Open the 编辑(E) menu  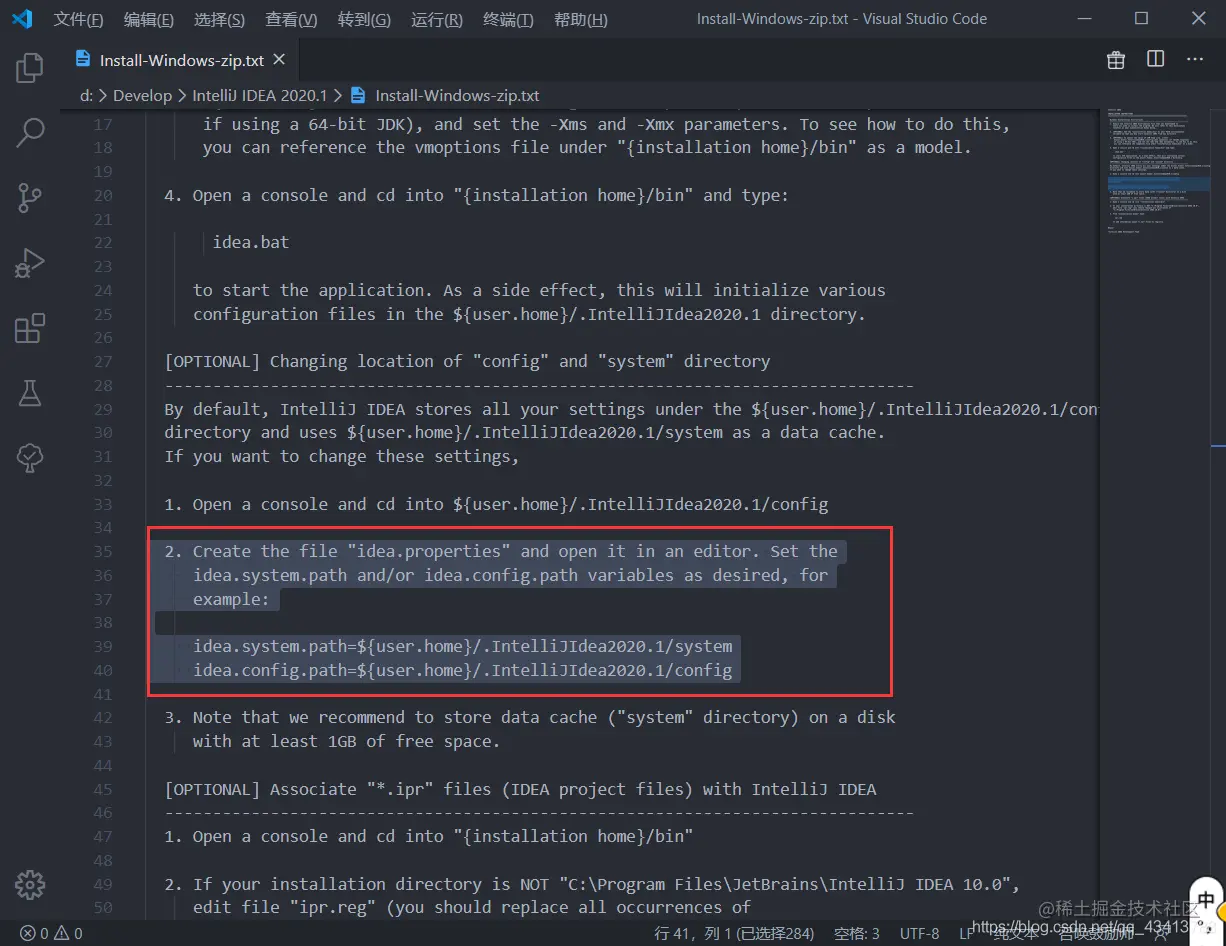(149, 20)
